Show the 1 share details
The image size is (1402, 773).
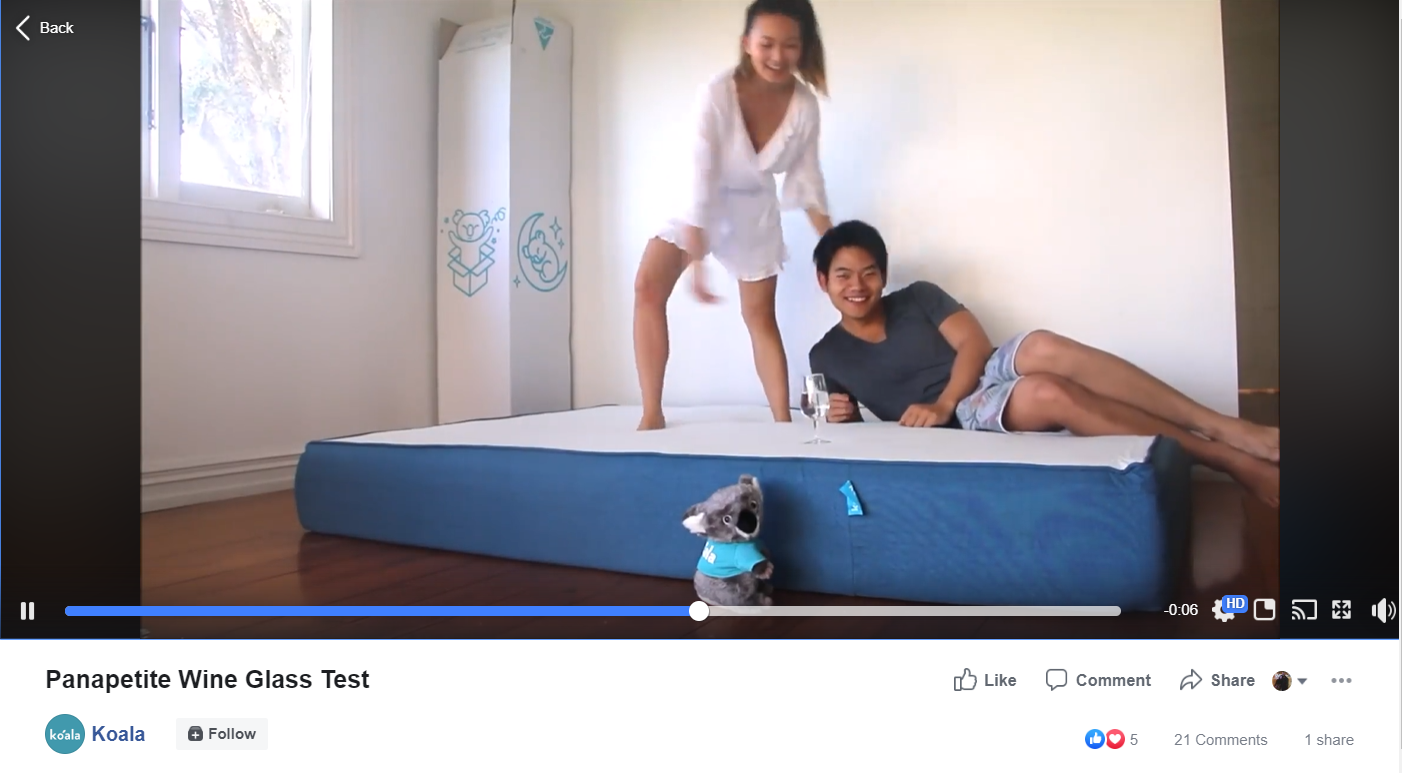[x=1329, y=740]
